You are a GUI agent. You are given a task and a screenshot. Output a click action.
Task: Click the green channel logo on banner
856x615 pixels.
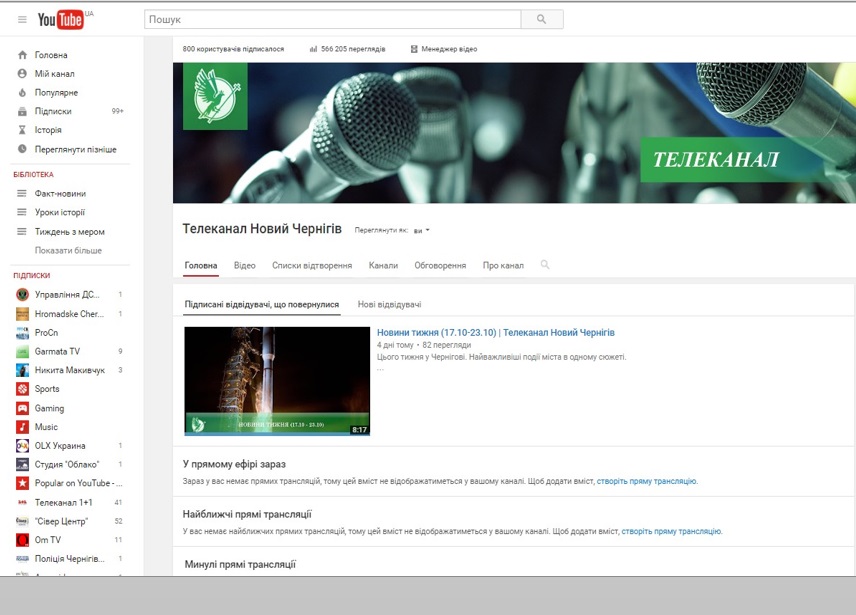click(x=215, y=96)
